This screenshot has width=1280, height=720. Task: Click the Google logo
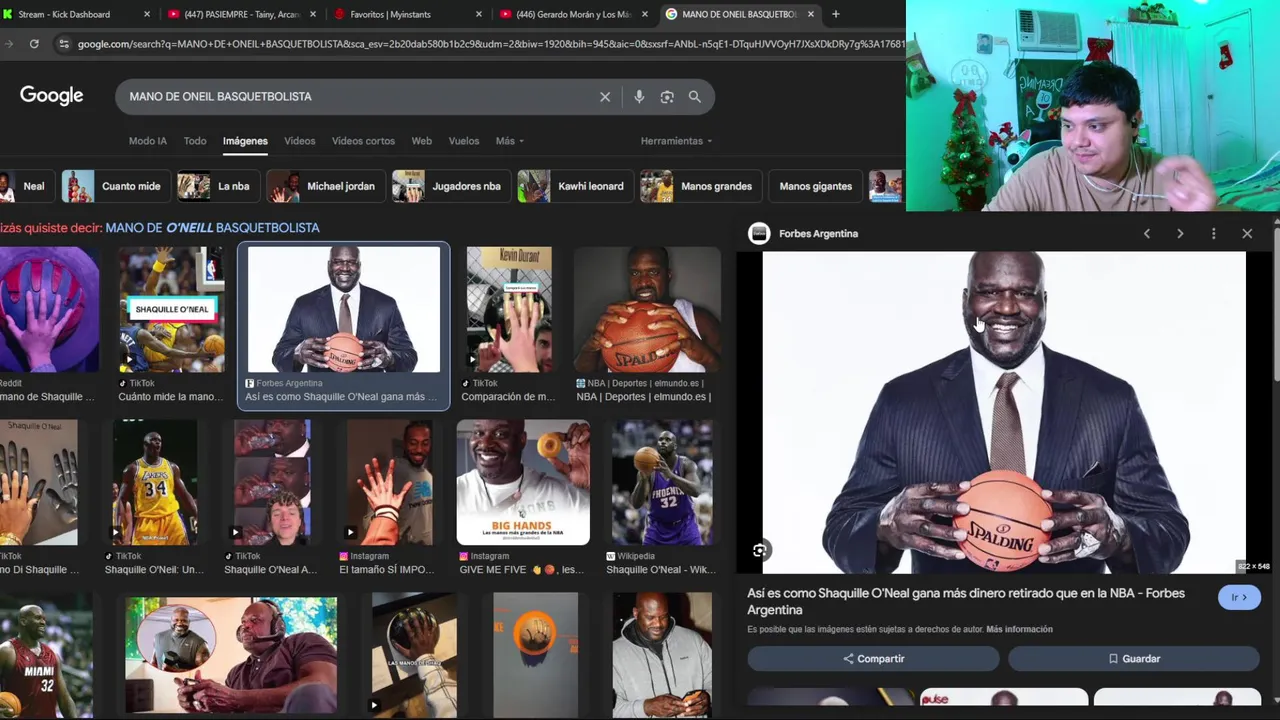click(51, 96)
